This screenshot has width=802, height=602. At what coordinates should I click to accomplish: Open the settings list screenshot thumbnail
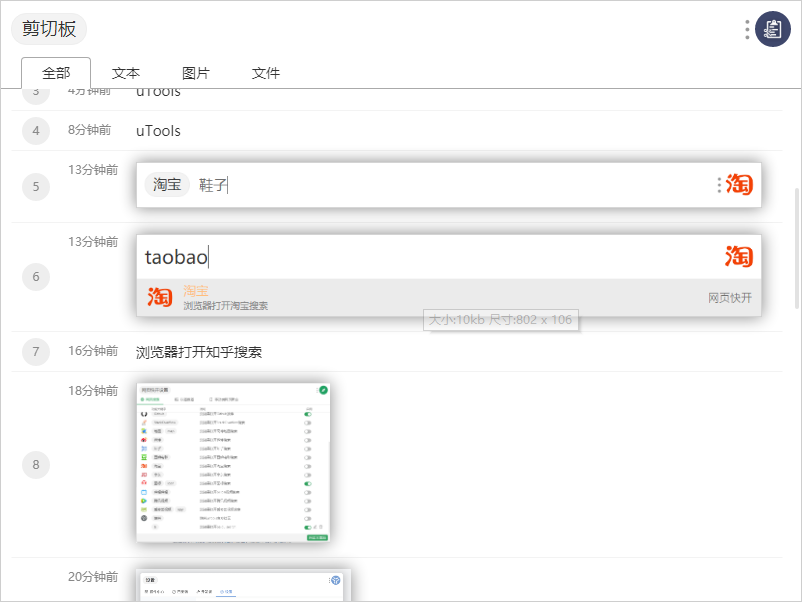pos(233,462)
